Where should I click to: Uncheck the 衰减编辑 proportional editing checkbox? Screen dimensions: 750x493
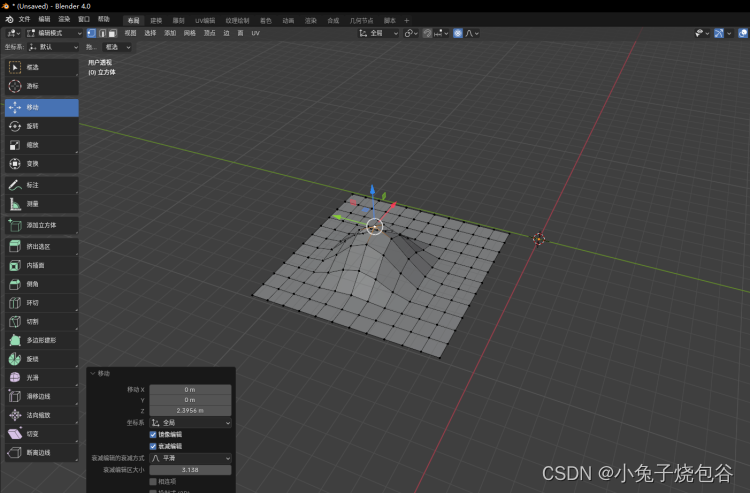tap(153, 446)
